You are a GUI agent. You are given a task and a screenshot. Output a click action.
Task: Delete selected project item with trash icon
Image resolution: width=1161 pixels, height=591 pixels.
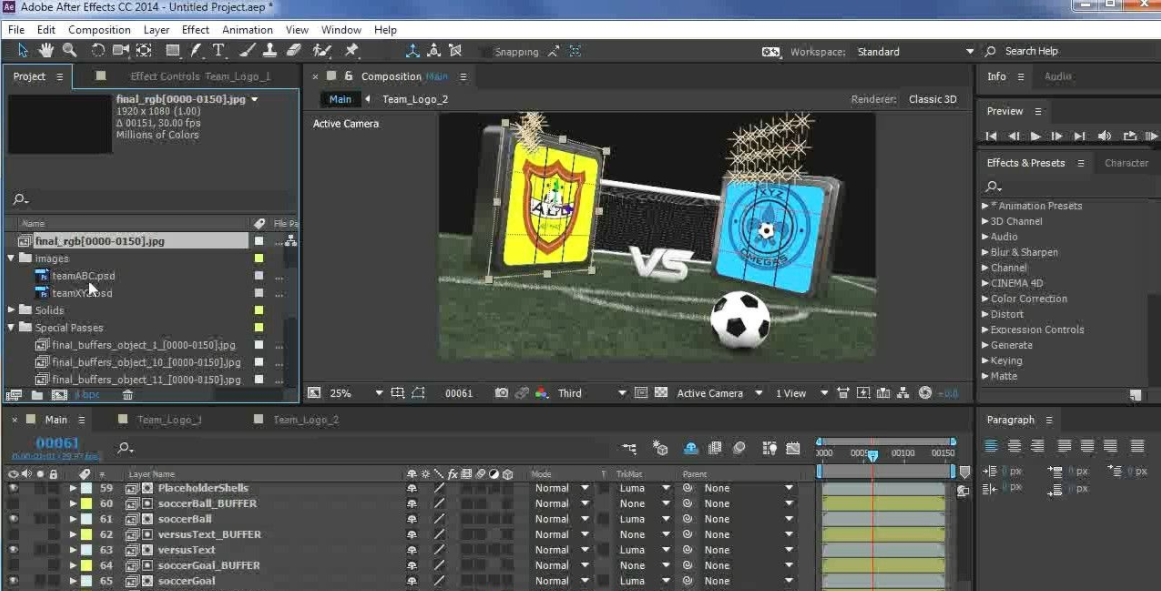127,395
